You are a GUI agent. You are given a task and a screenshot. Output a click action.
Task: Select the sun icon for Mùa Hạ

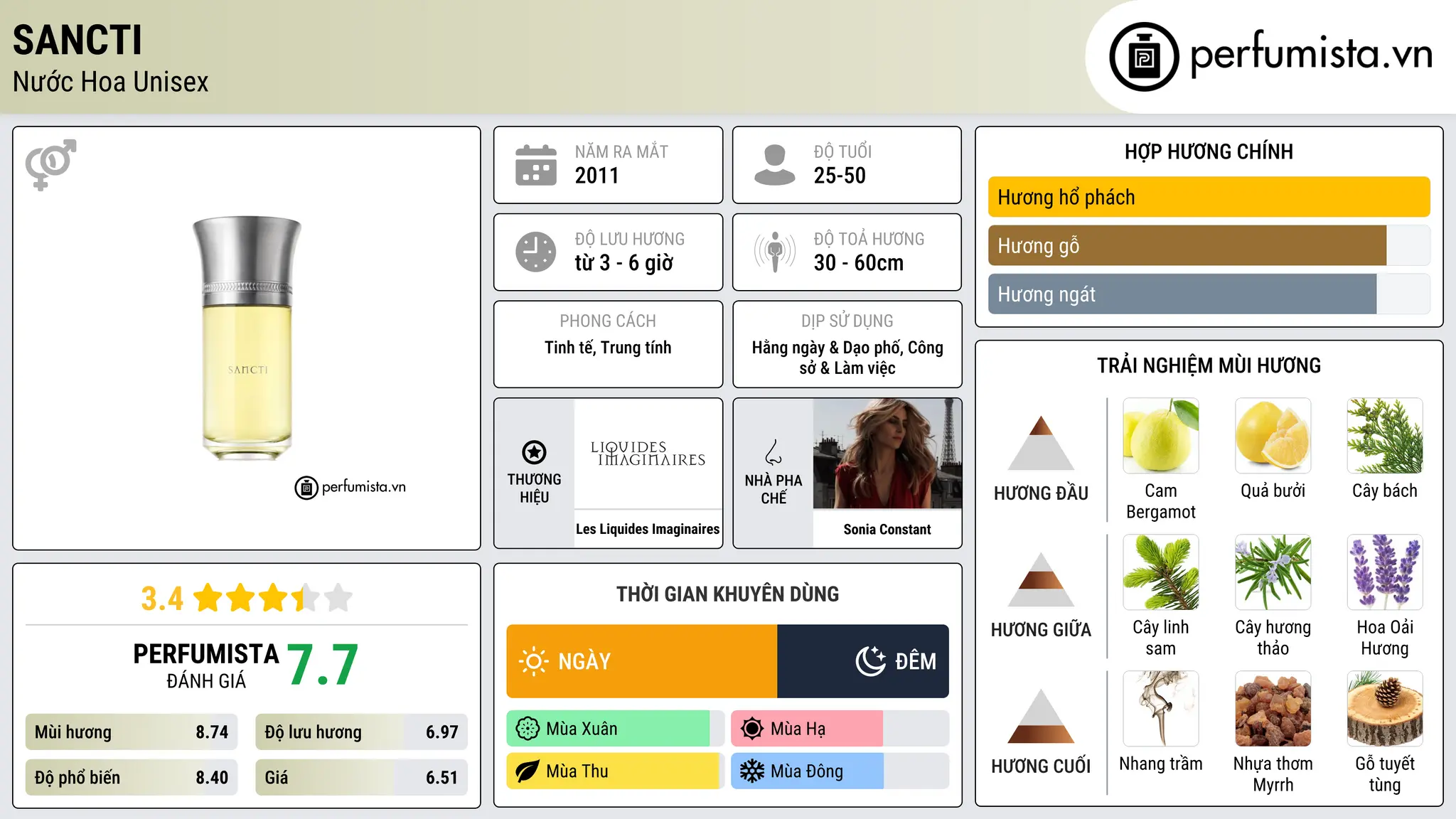(752, 729)
